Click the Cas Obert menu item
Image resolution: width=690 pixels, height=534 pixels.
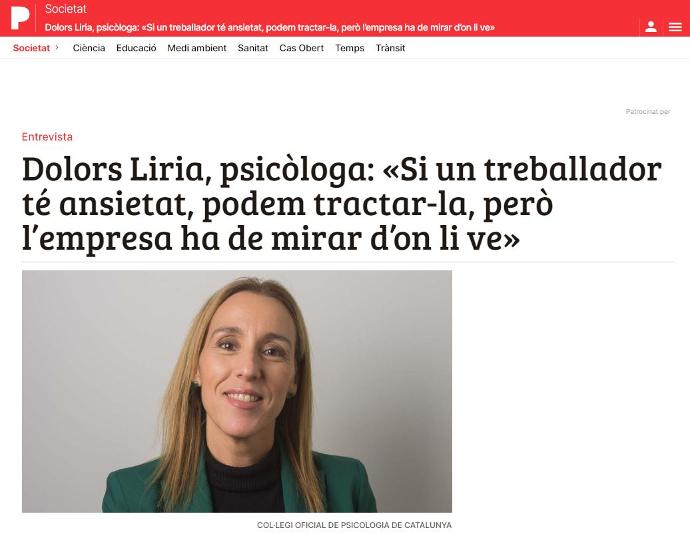click(301, 48)
